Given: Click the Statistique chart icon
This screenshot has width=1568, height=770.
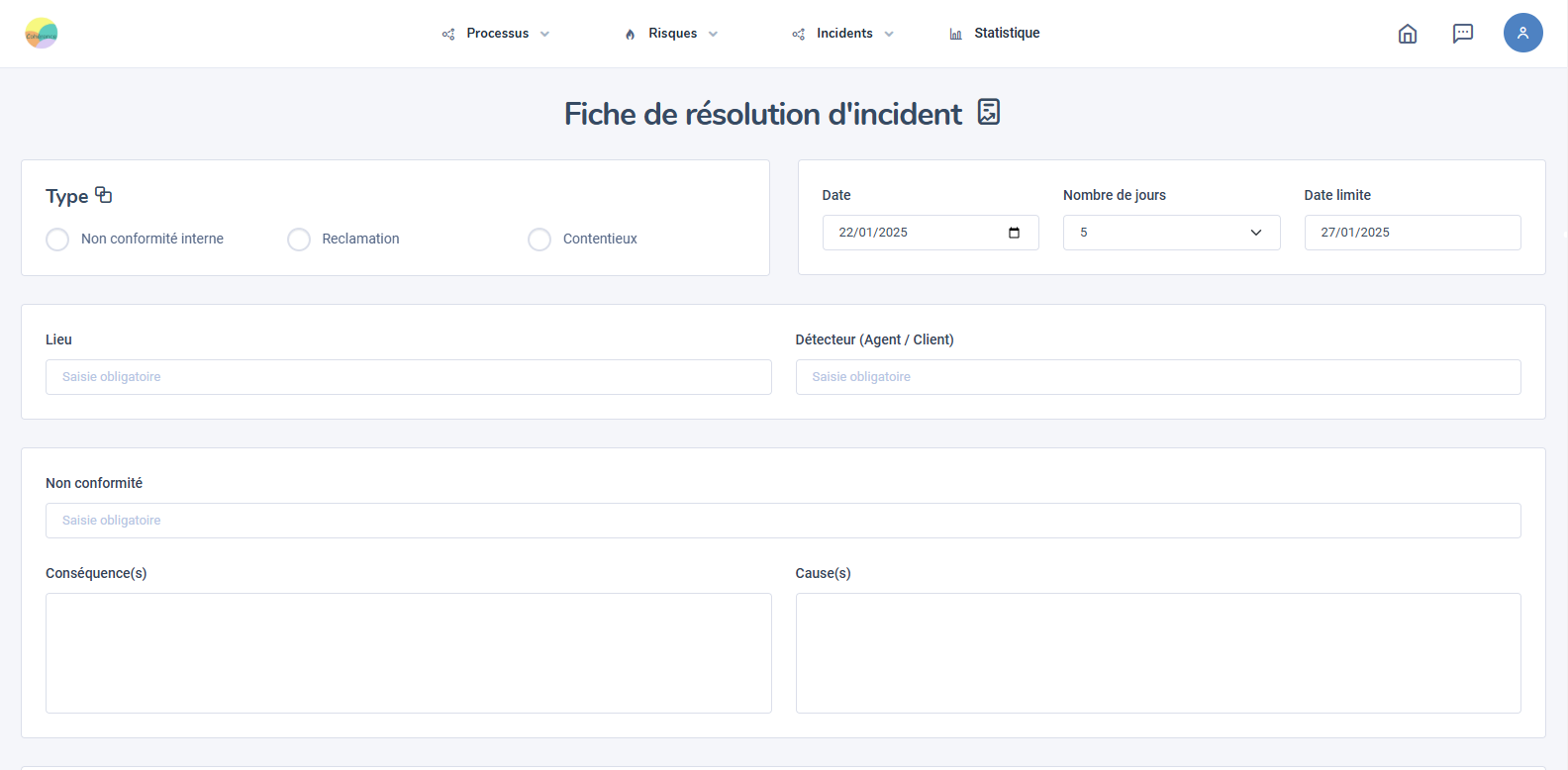Looking at the screenshot, I should (x=955, y=34).
